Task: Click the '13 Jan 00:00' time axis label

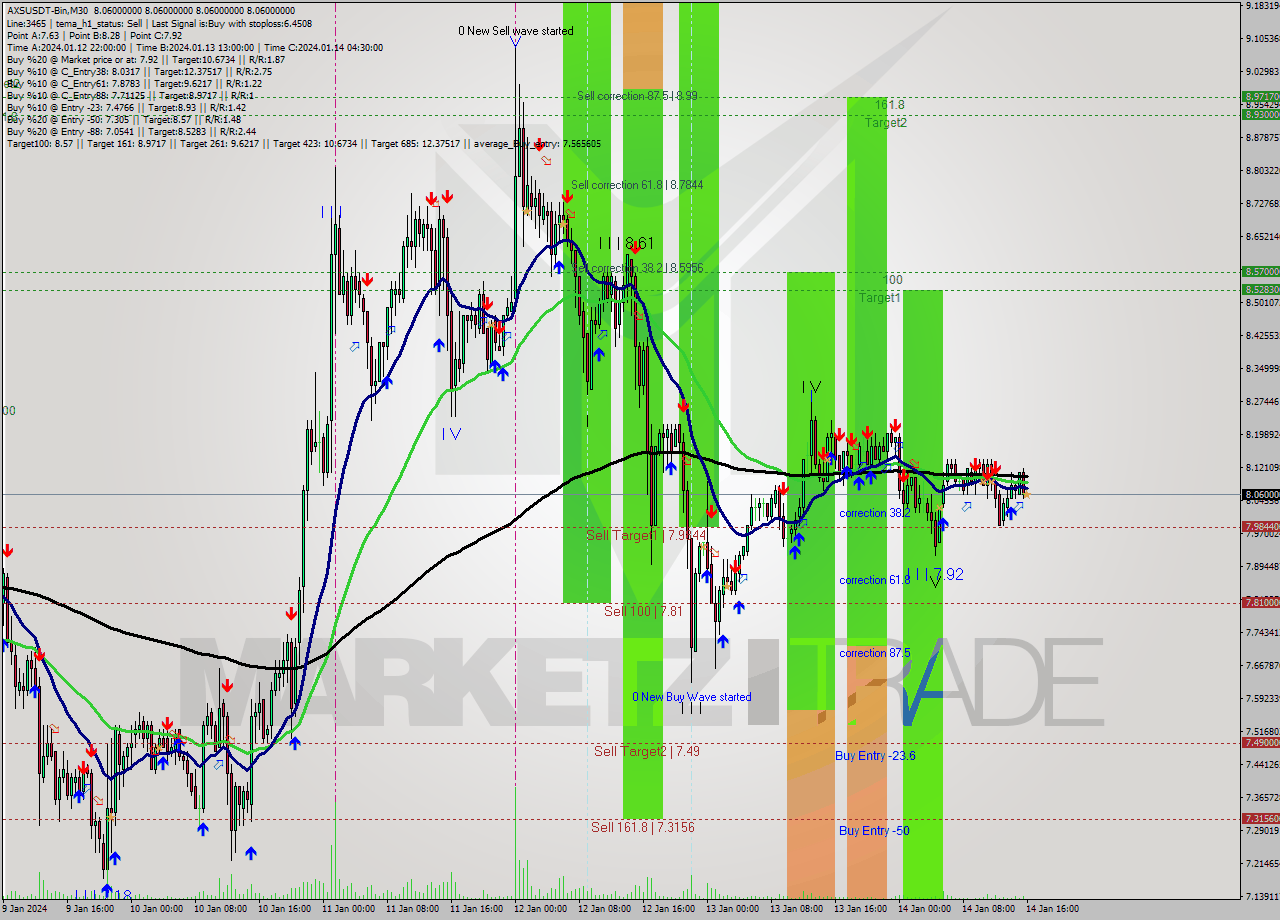Action: [x=732, y=909]
